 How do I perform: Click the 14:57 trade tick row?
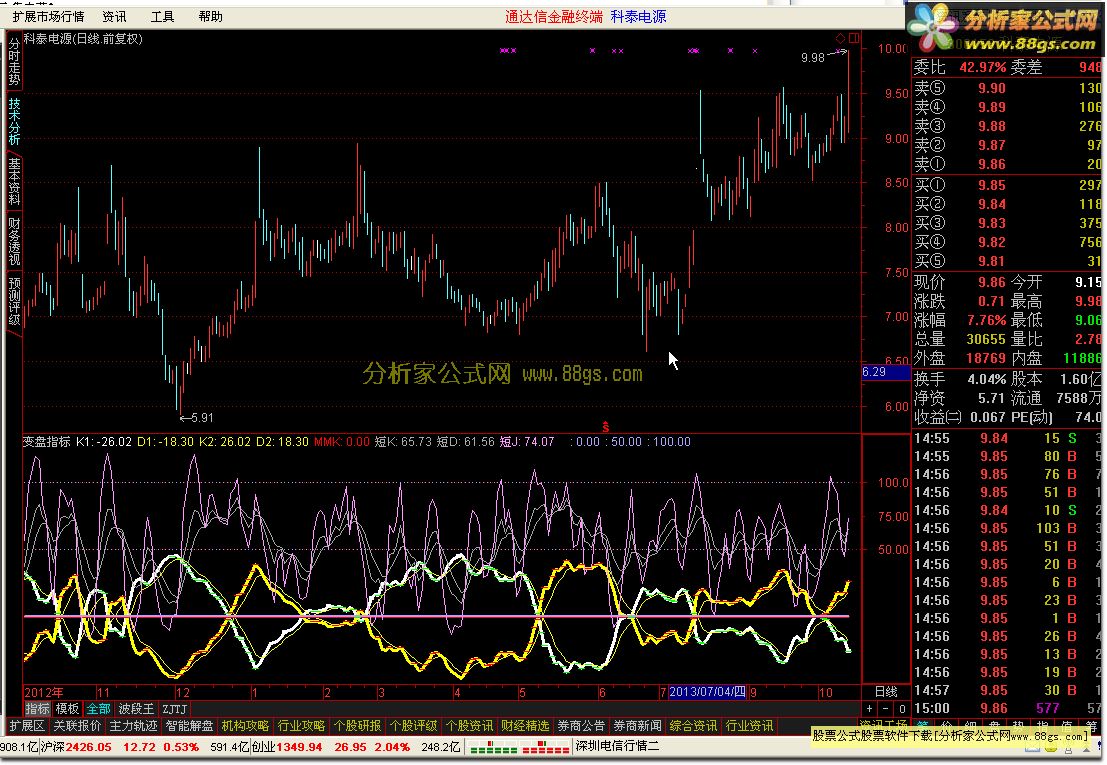[1007, 690]
